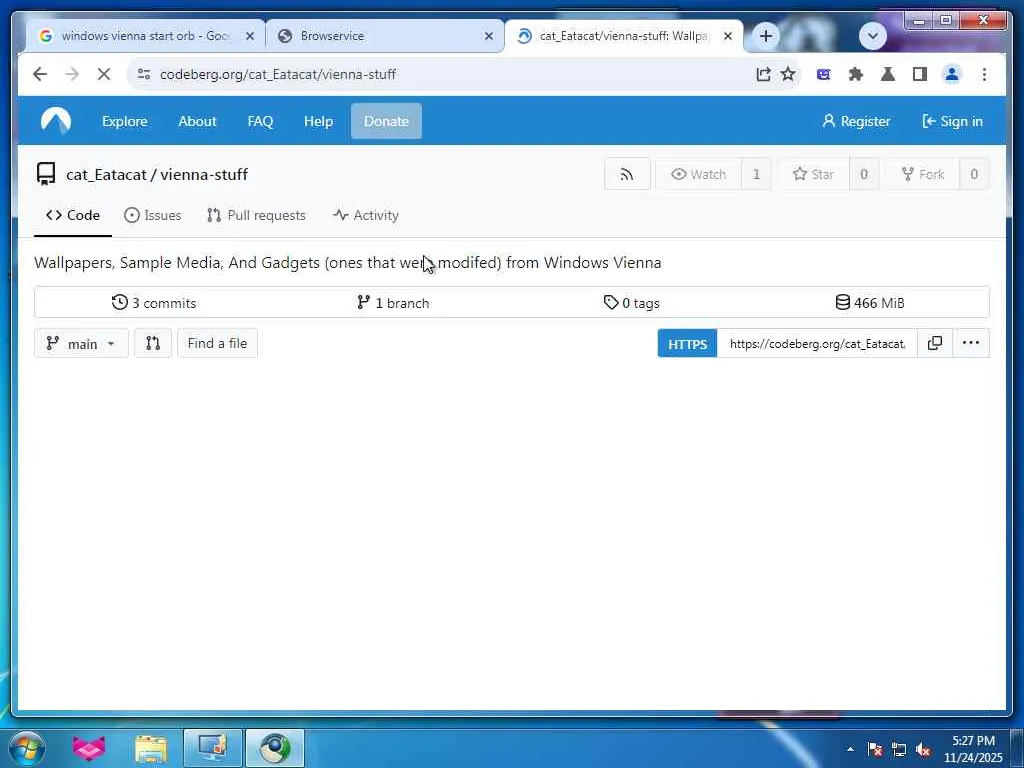
Task: Switch to the Browservice tab
Action: (x=384, y=36)
